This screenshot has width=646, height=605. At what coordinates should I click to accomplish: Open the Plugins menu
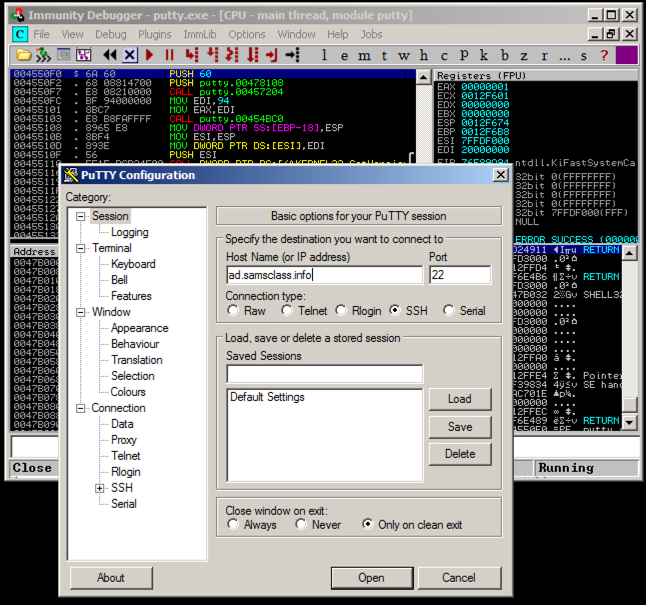pos(155,34)
